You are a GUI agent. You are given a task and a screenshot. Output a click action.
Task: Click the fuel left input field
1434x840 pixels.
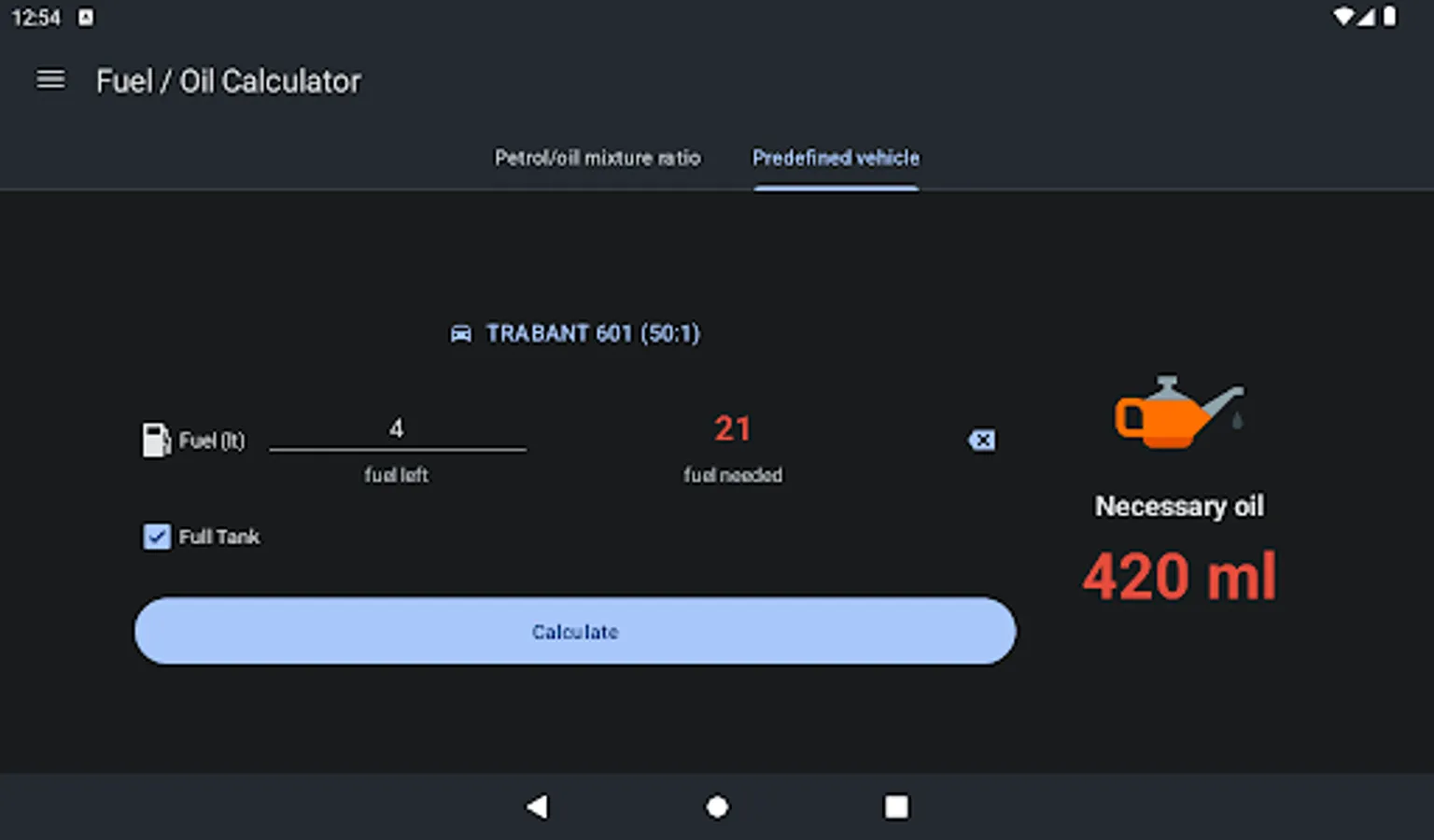pyautogui.click(x=397, y=429)
